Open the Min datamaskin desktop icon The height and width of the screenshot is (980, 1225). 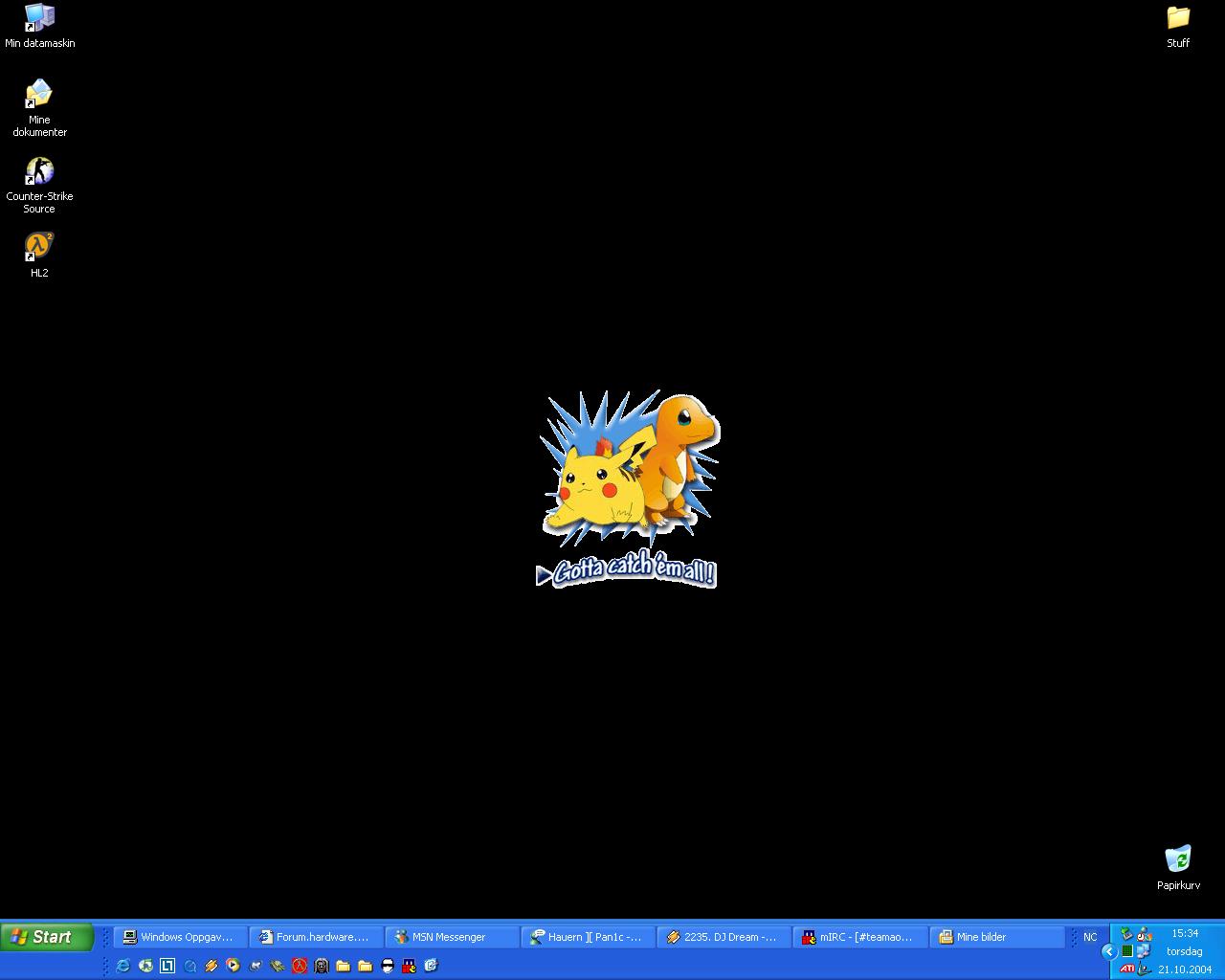39,26
